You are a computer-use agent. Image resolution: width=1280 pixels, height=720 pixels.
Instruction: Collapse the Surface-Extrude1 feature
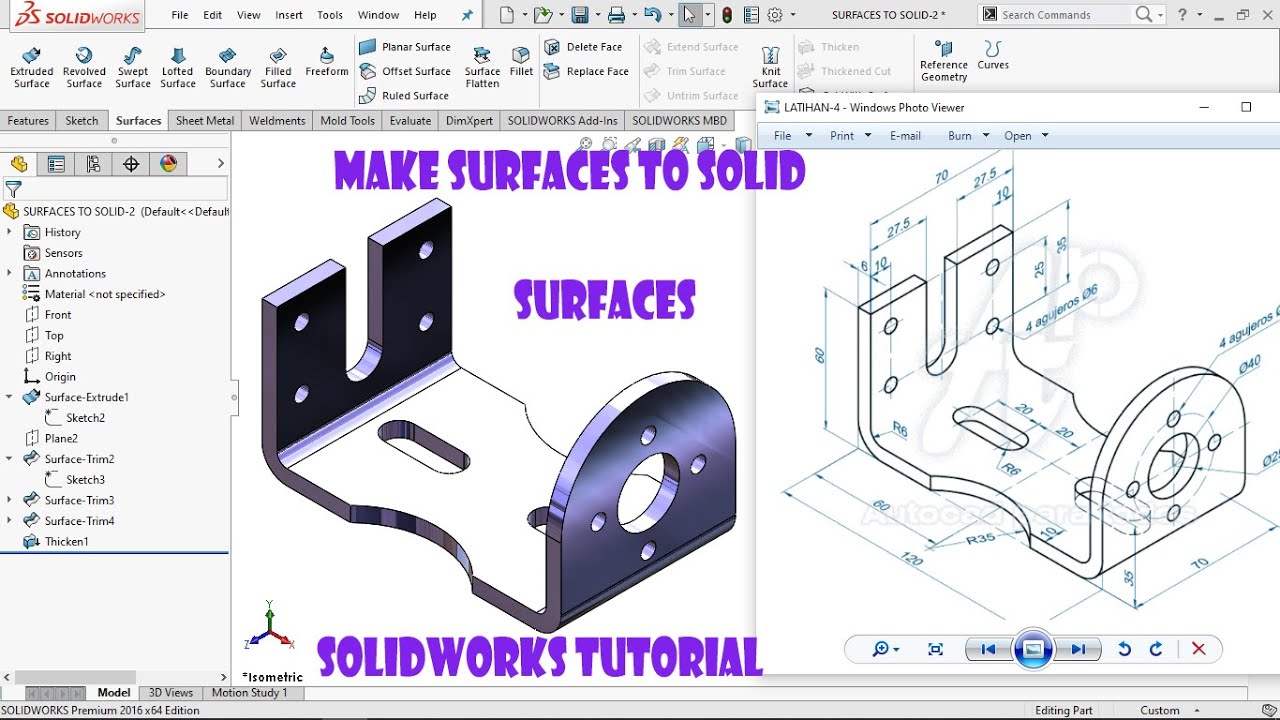point(9,397)
